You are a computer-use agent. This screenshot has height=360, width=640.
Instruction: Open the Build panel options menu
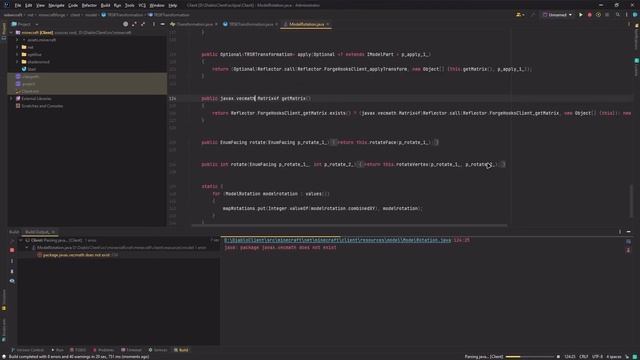(620, 232)
